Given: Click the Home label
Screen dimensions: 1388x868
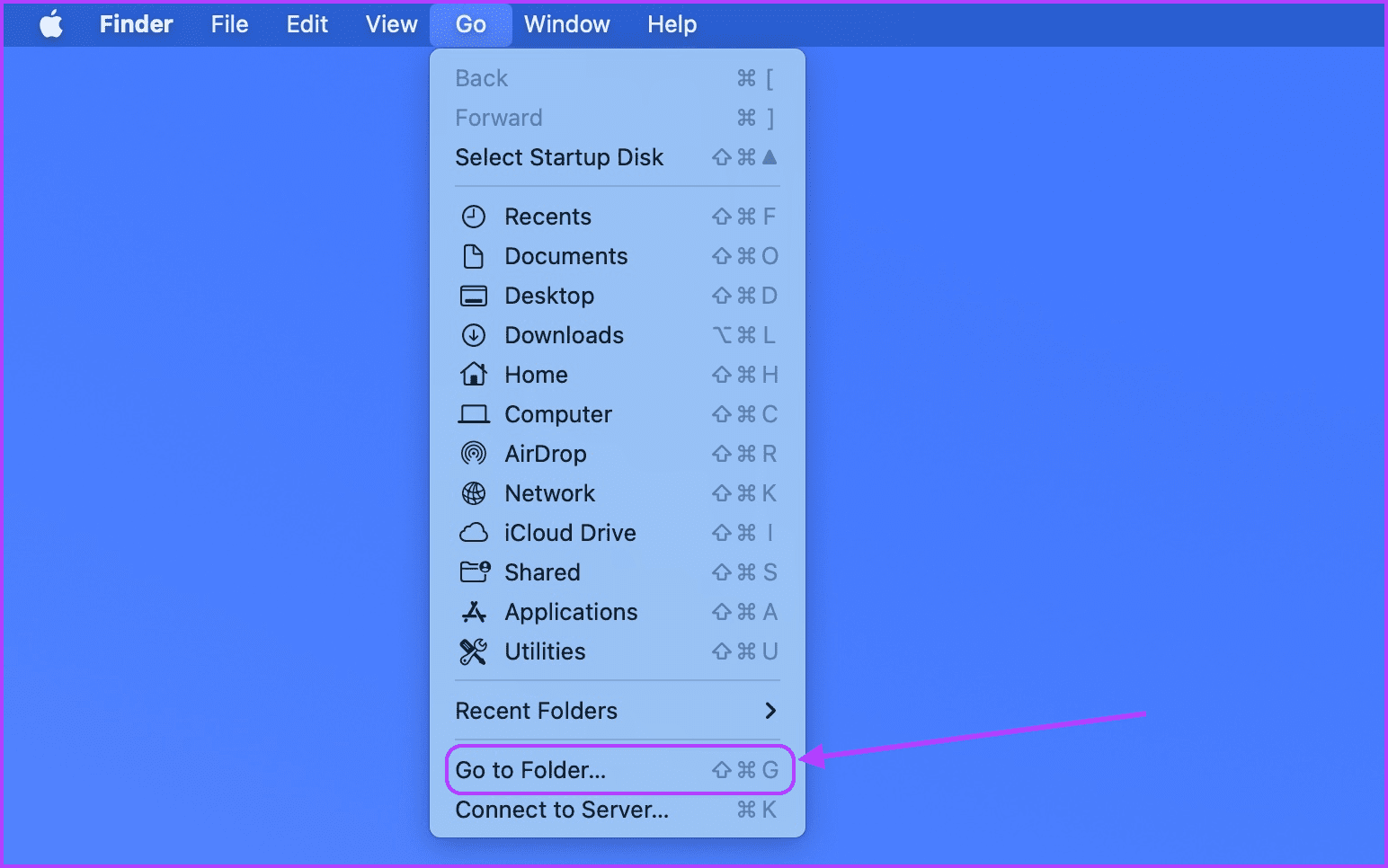Looking at the screenshot, I should (536, 375).
